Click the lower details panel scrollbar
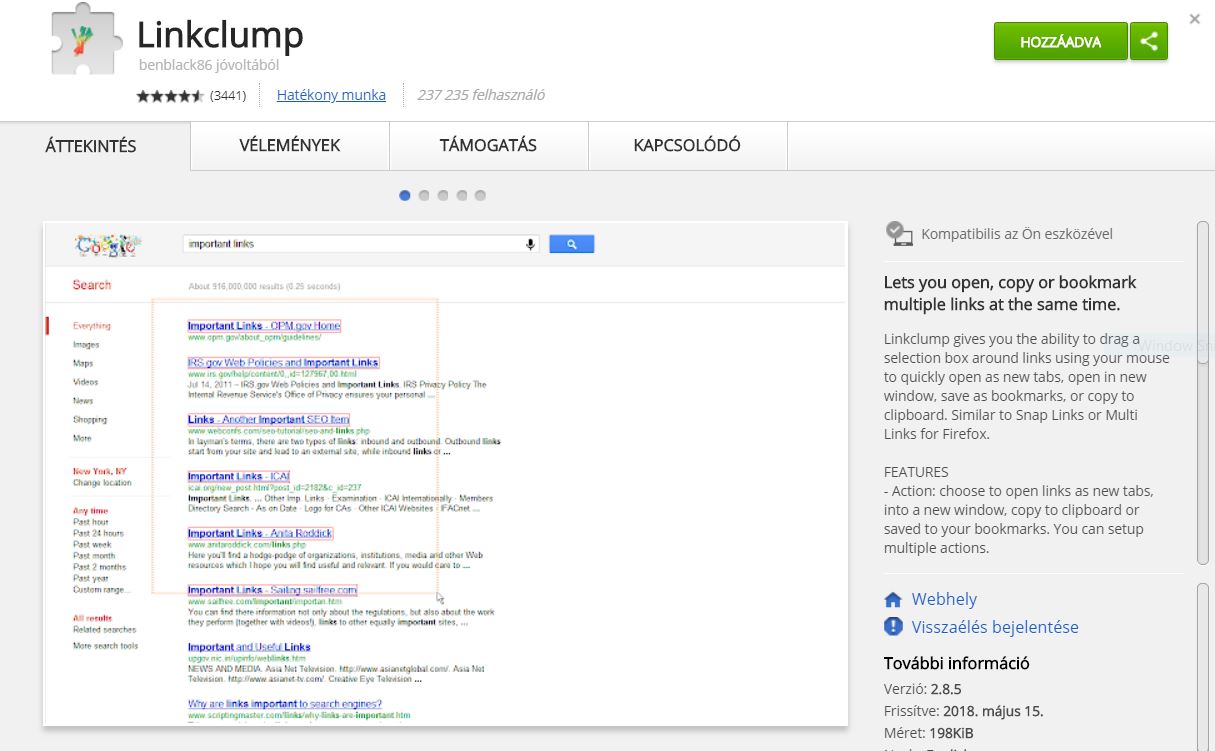Viewport: 1215px width, 751px height. (x=1203, y=668)
